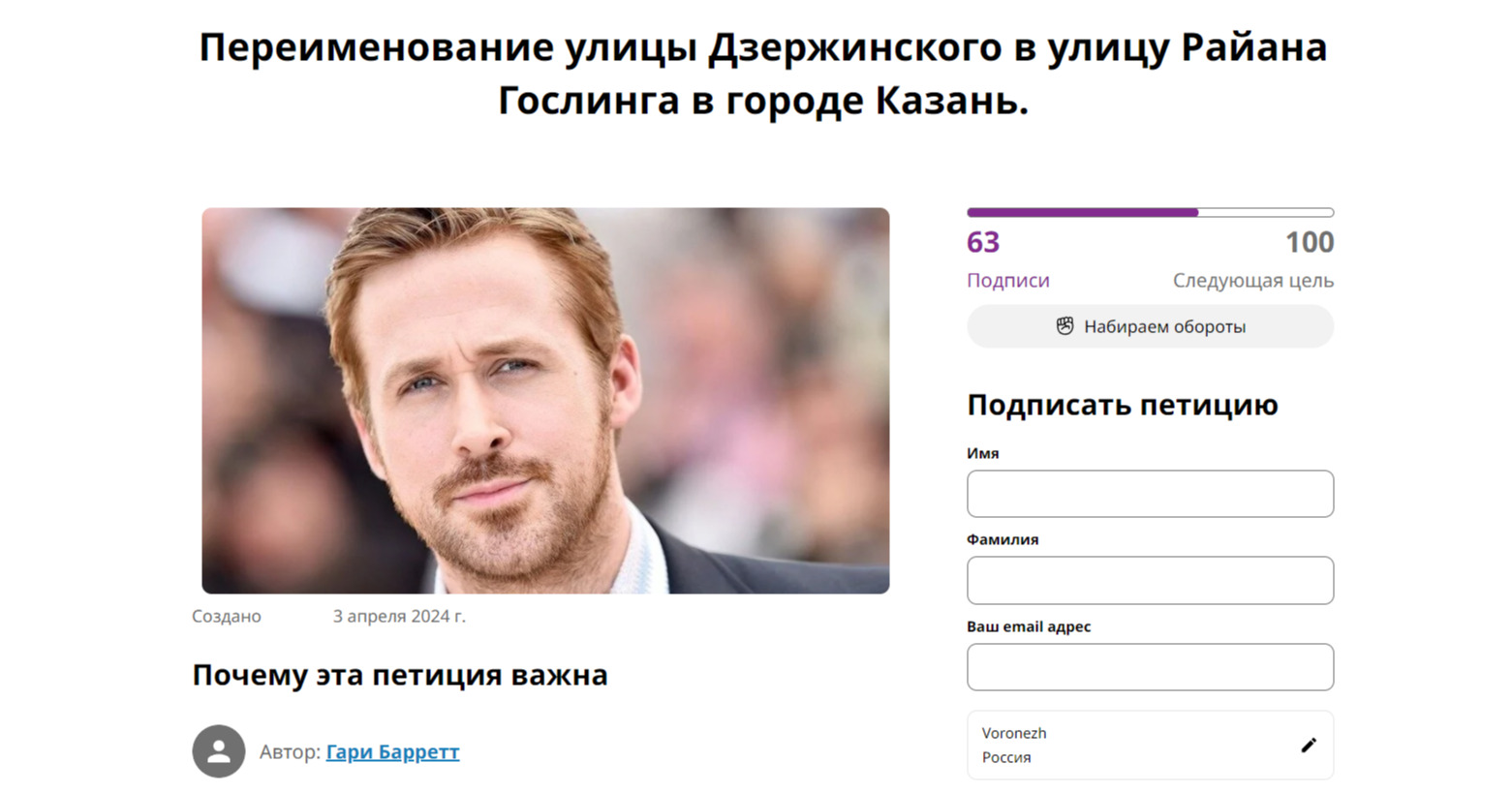Click the Создано label
The image size is (1512, 792).
click(x=227, y=616)
